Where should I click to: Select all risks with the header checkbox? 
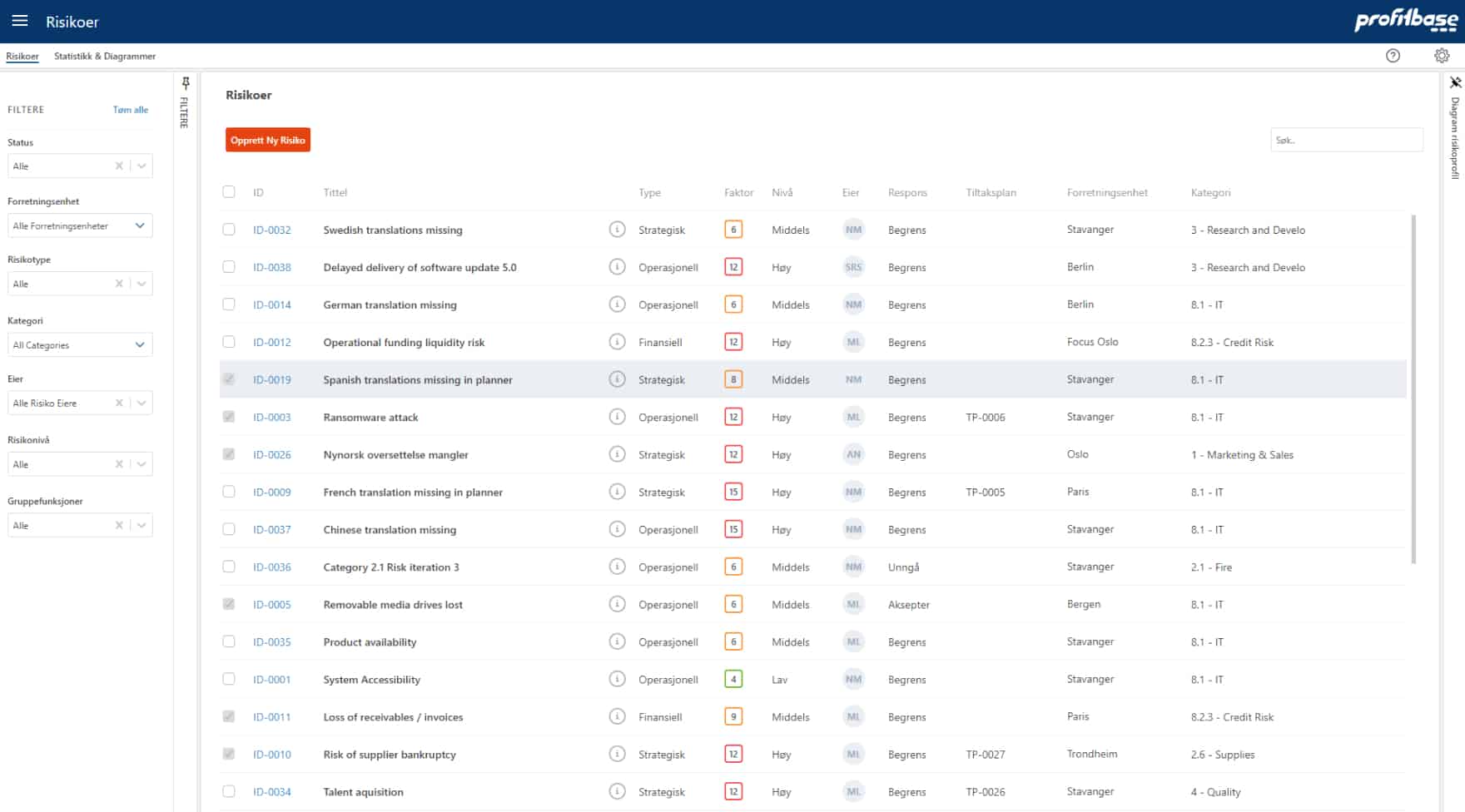click(x=229, y=192)
